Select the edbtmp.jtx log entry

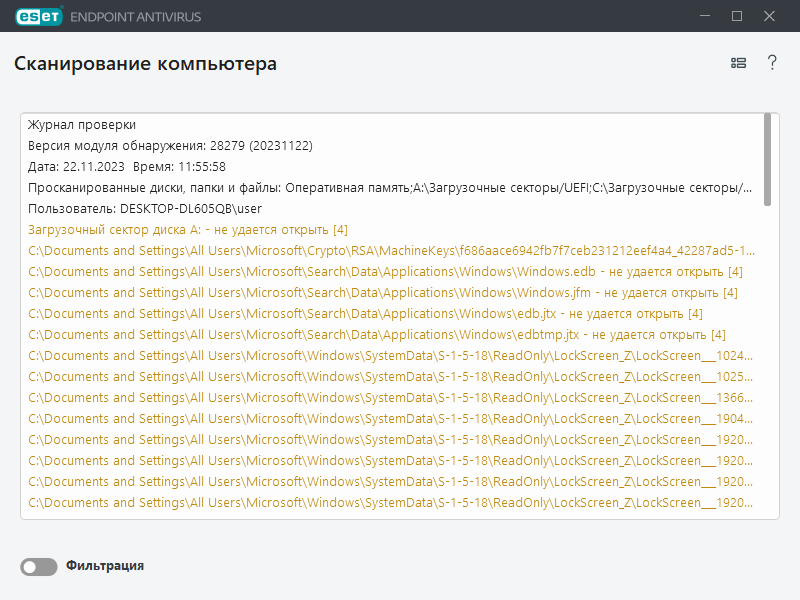[377, 335]
